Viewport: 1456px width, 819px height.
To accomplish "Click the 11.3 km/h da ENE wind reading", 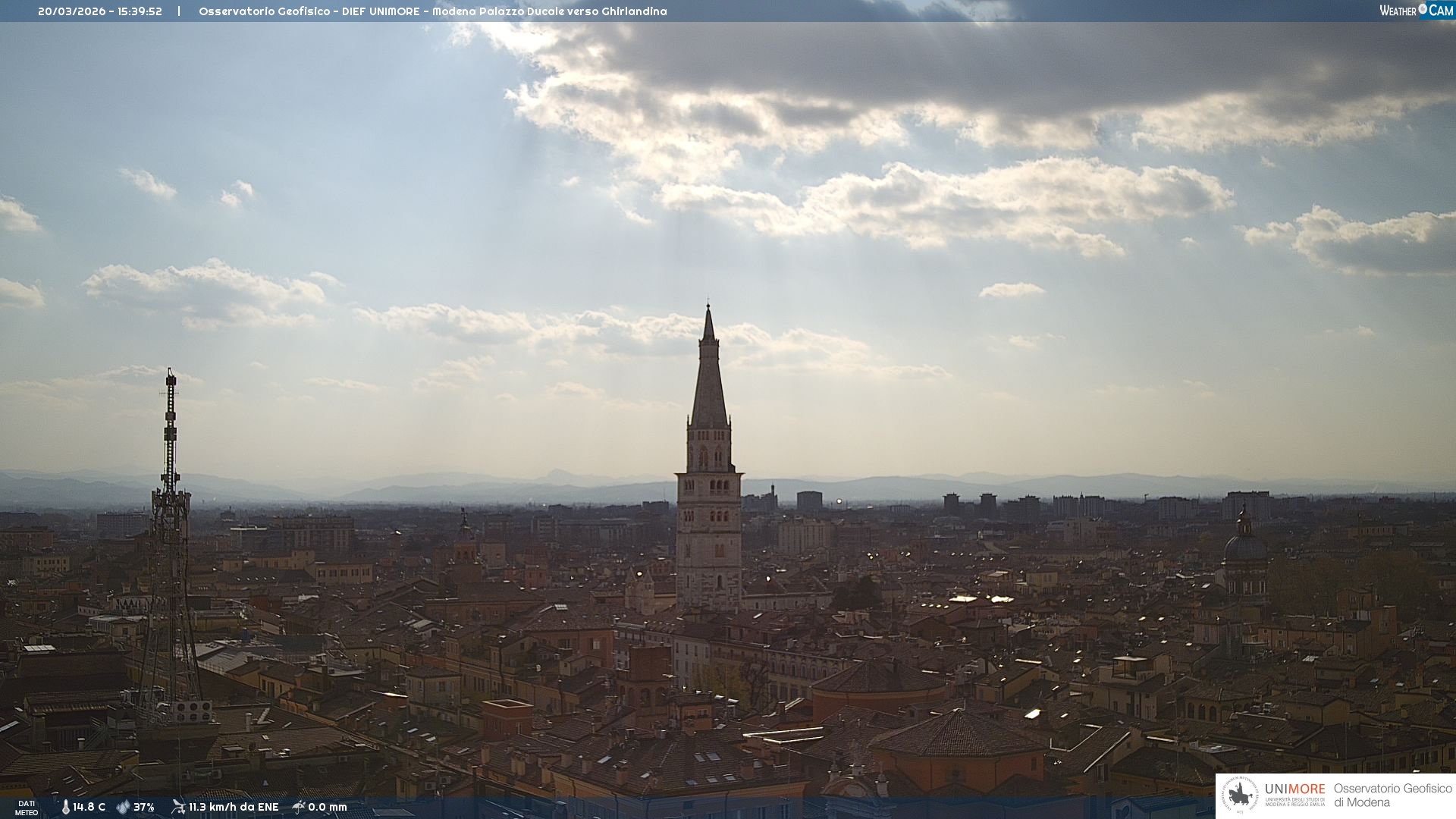I will click(234, 807).
